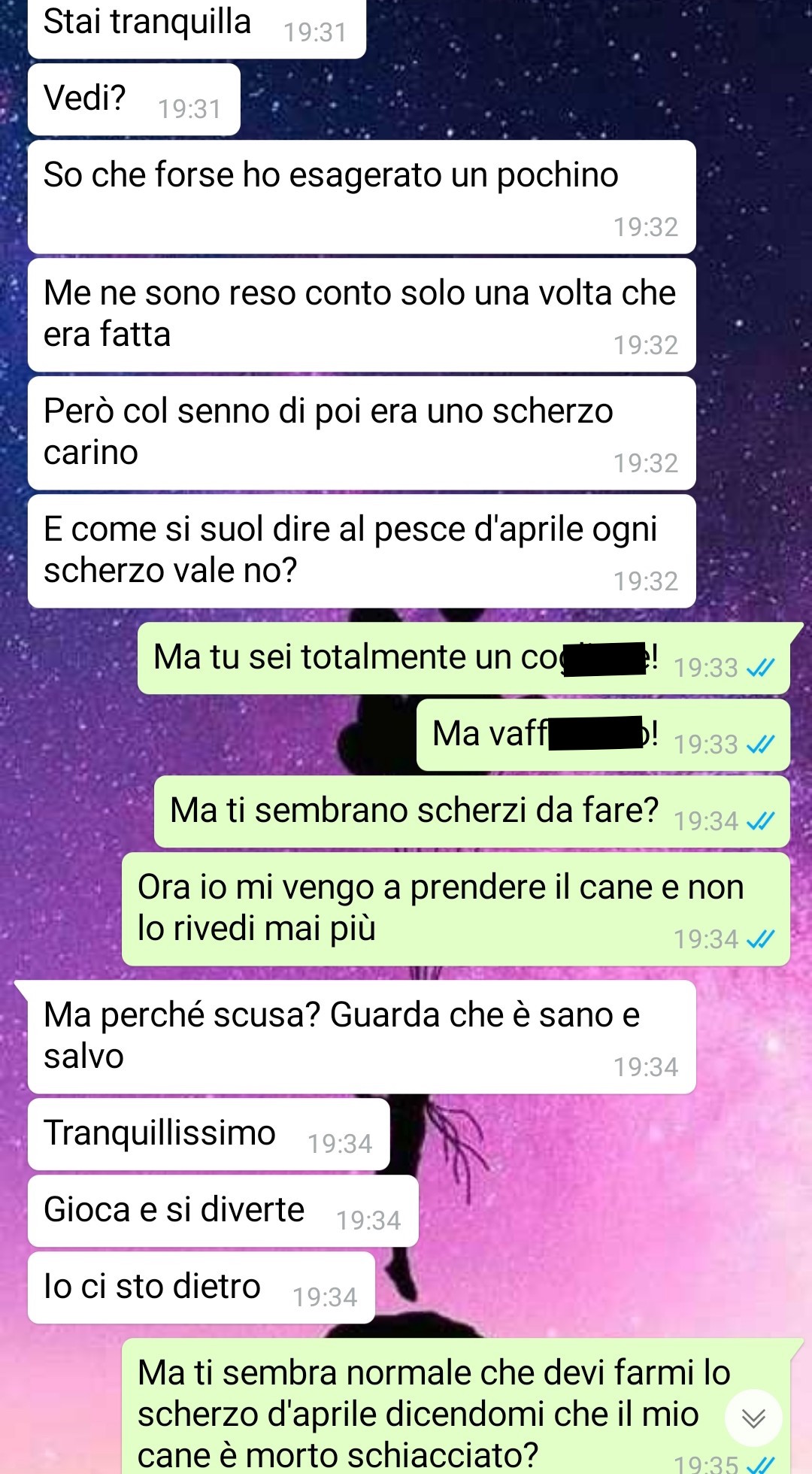Tap the 'Io ci sto dietro' bubble
This screenshot has height=1474, width=812.
point(201,1287)
